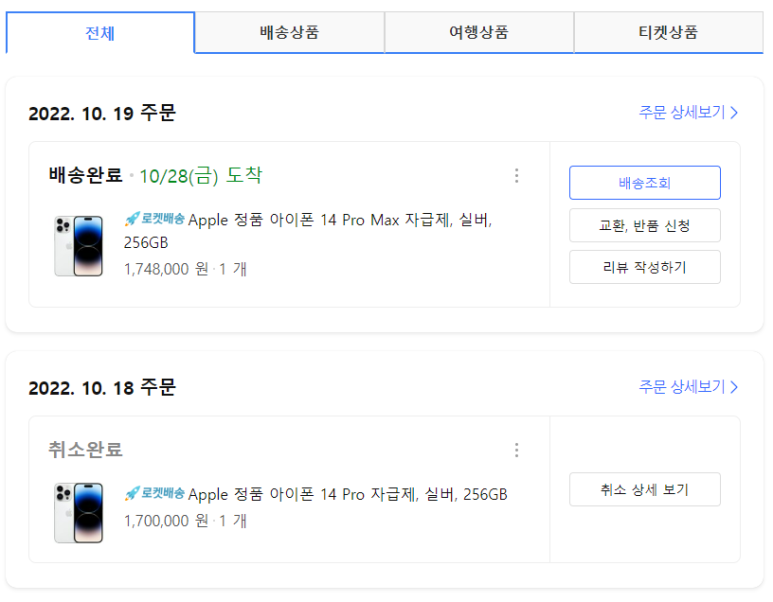Click the 1,700,000 원 price text

click(166, 521)
